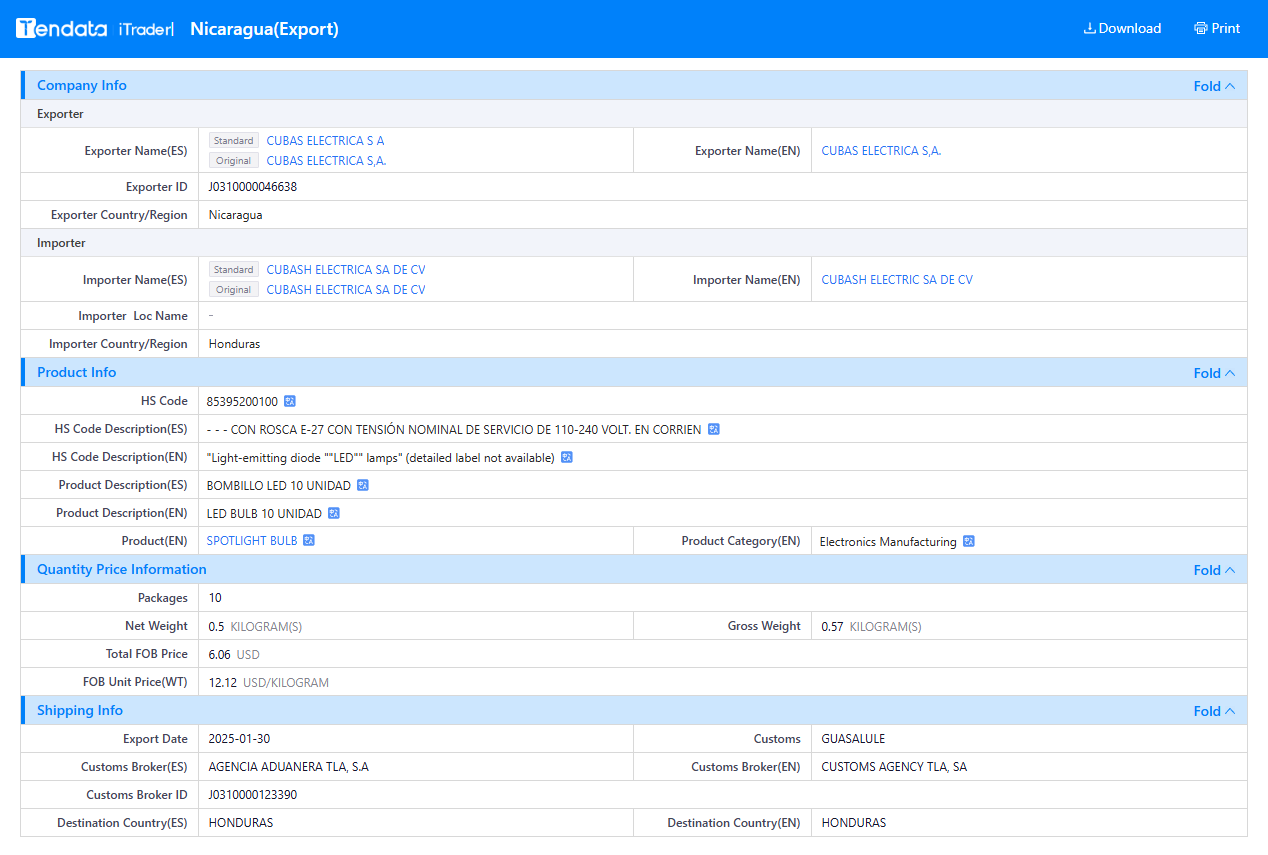Click the Light-emitting diode lamps description
Image resolution: width=1268 pixels, height=855 pixels.
[381, 457]
